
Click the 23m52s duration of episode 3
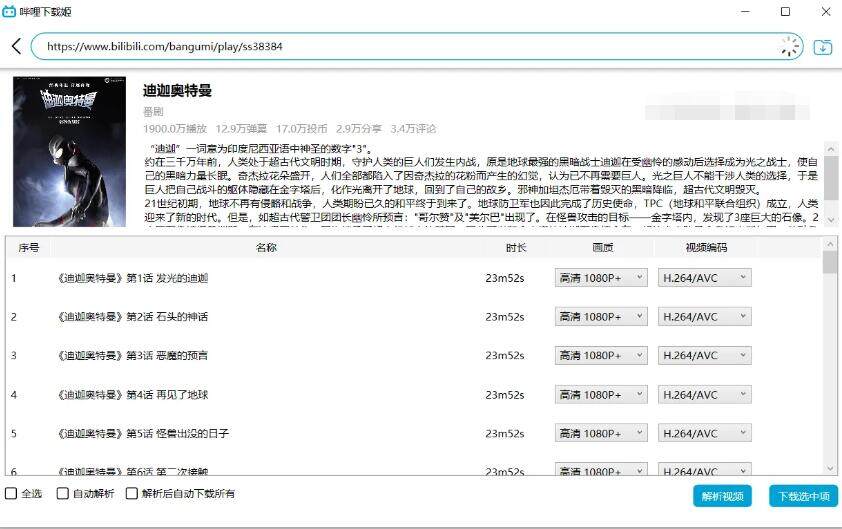pos(505,355)
